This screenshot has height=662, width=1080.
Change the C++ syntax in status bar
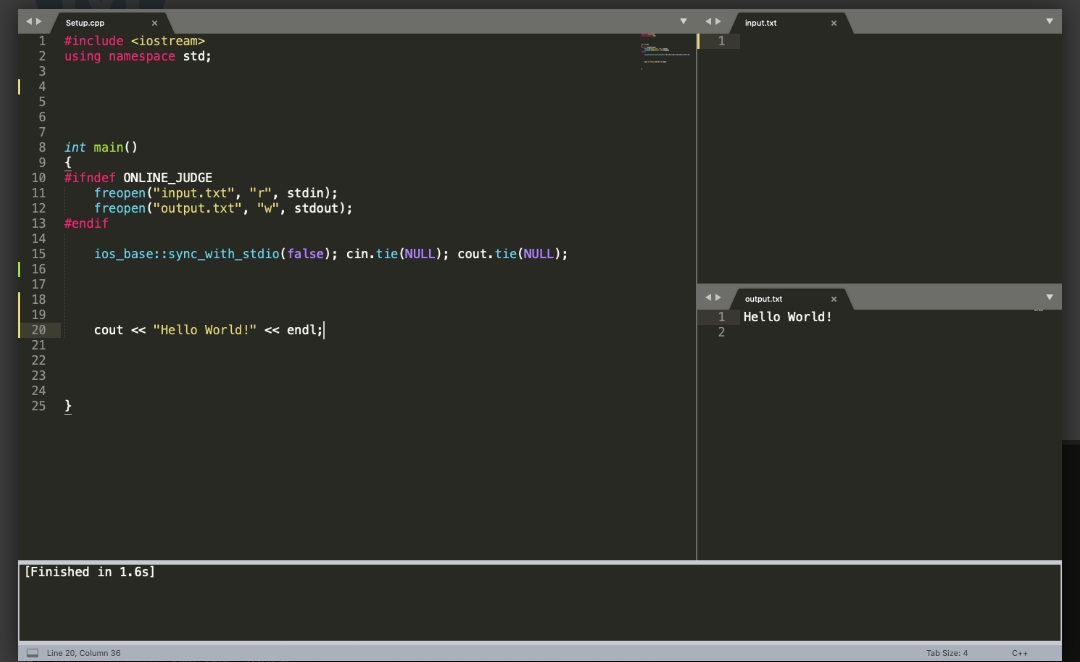click(1019, 653)
